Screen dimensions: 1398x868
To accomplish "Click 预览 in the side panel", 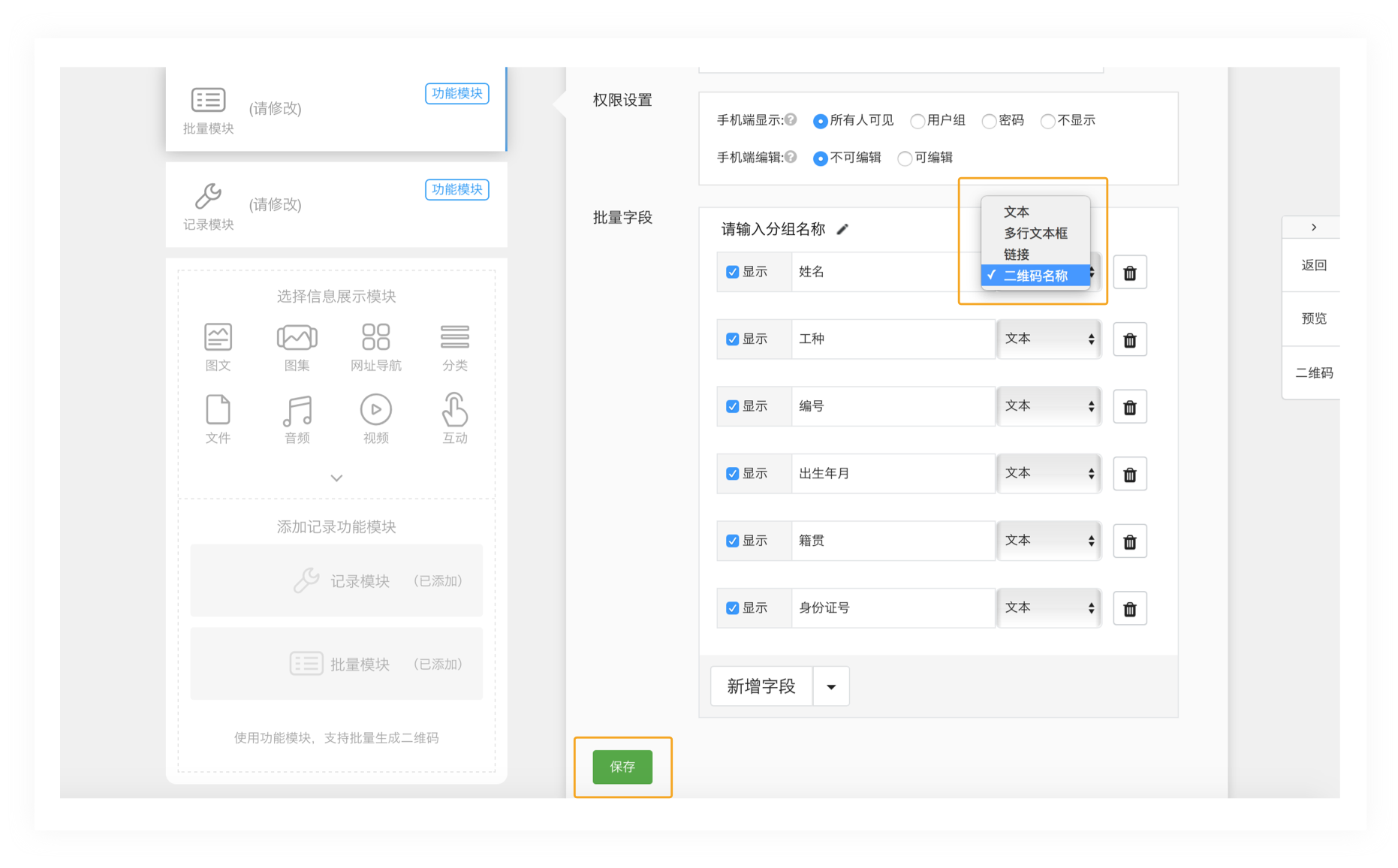I will click(1314, 318).
